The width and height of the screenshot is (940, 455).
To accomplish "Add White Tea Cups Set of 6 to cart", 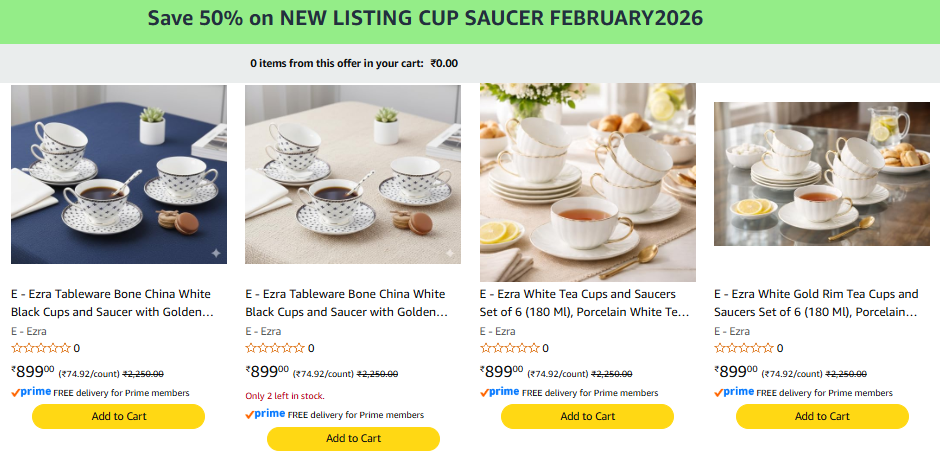I will tap(588, 416).
